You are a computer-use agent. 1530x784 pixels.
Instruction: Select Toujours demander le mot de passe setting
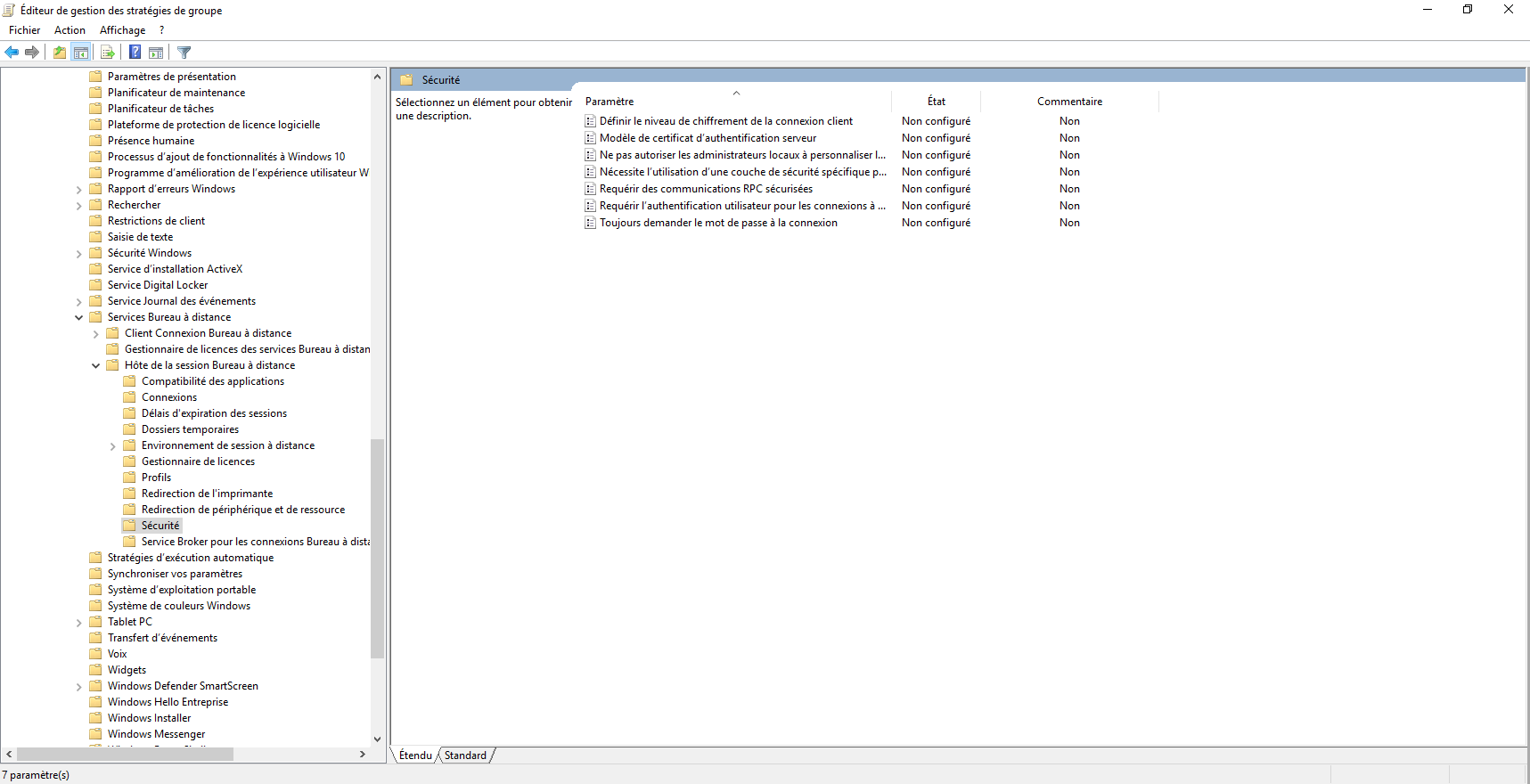718,223
